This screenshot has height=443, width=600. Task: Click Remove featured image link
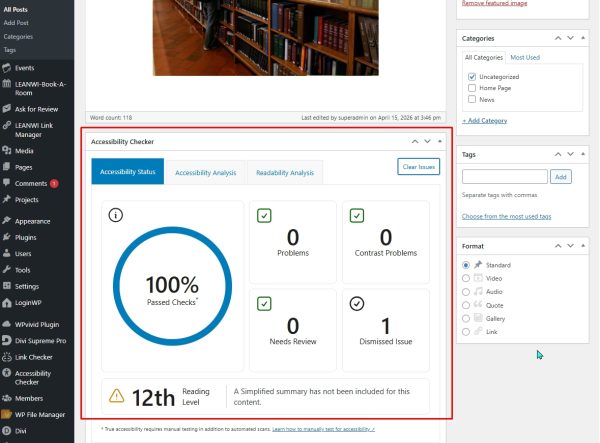tap(494, 3)
